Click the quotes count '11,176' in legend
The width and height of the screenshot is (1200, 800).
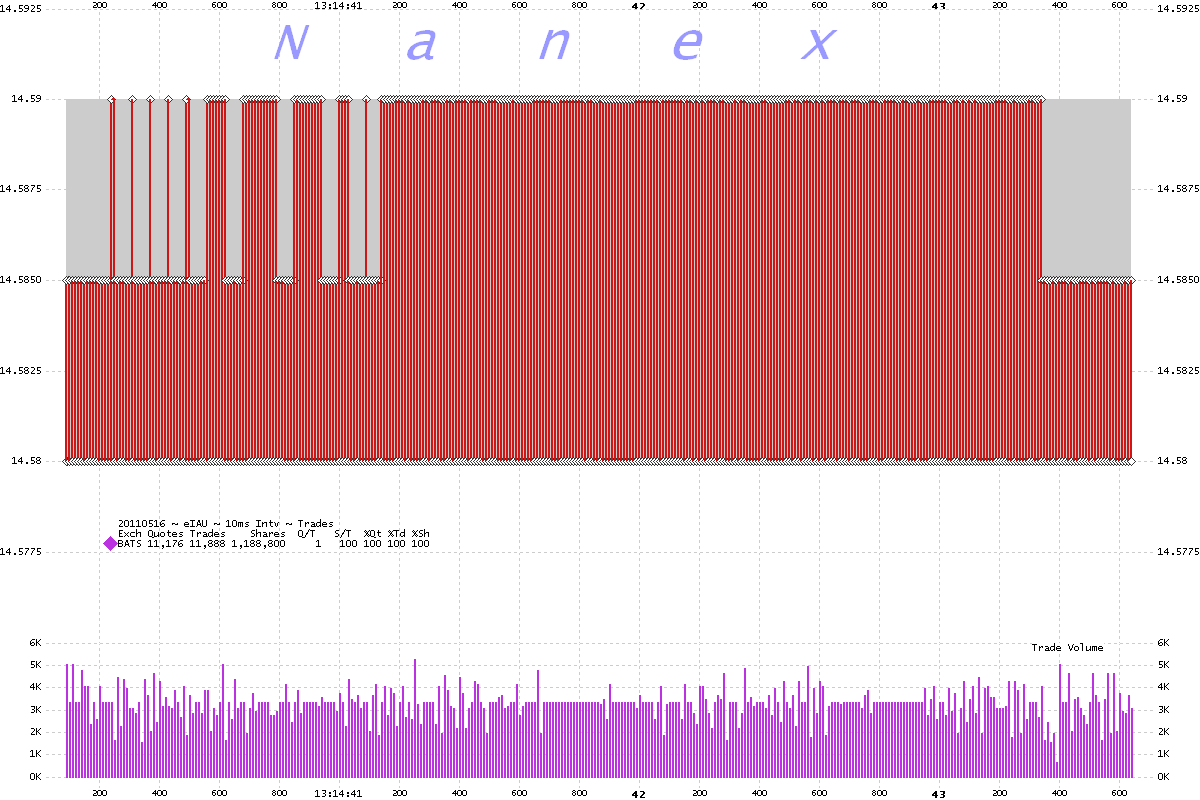165,544
